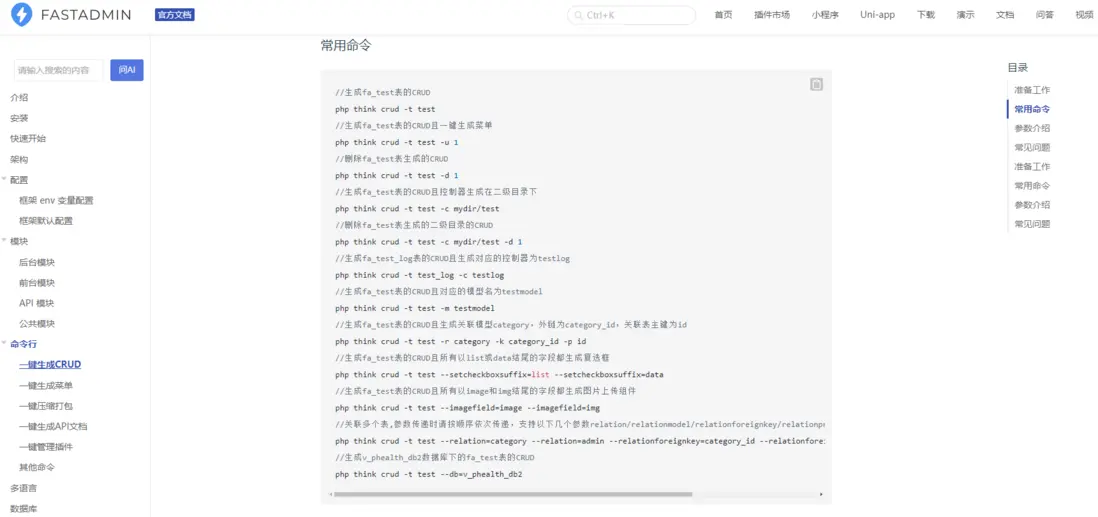This screenshot has height=517, width=1098.
Task: Click the FastAdmin lightning logo
Action: click(x=22, y=15)
